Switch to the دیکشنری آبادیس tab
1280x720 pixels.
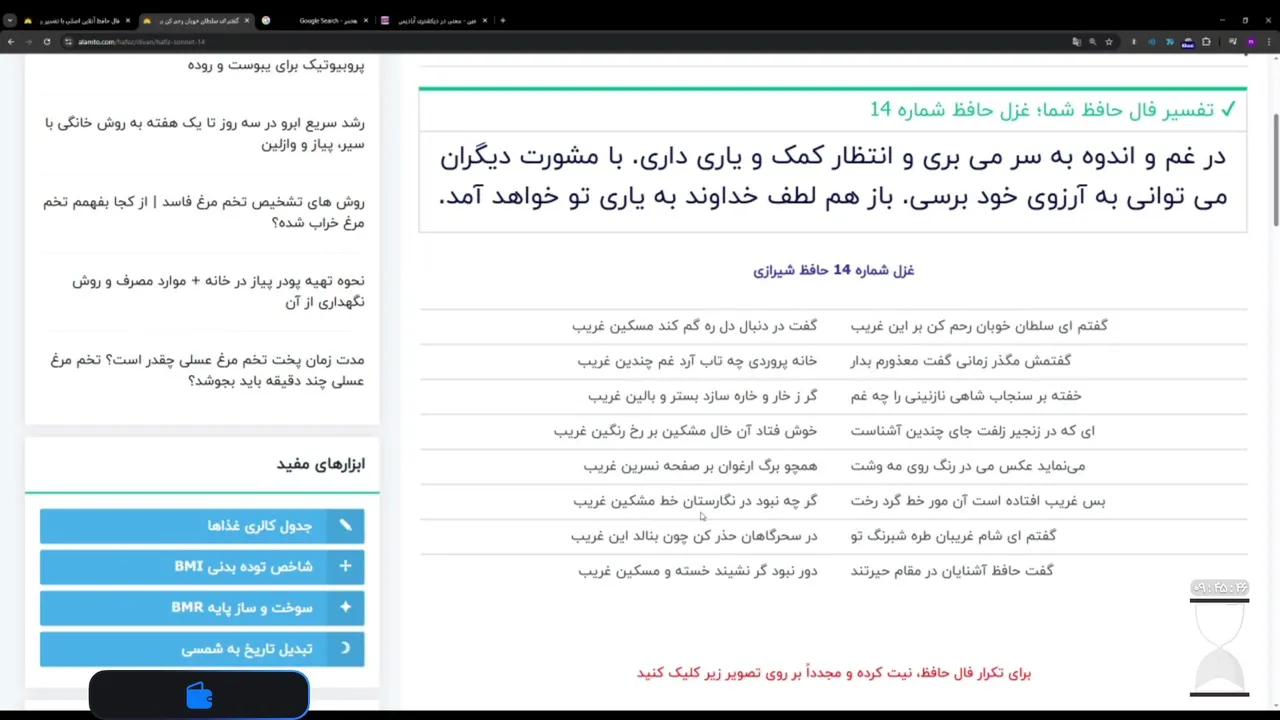click(x=436, y=20)
